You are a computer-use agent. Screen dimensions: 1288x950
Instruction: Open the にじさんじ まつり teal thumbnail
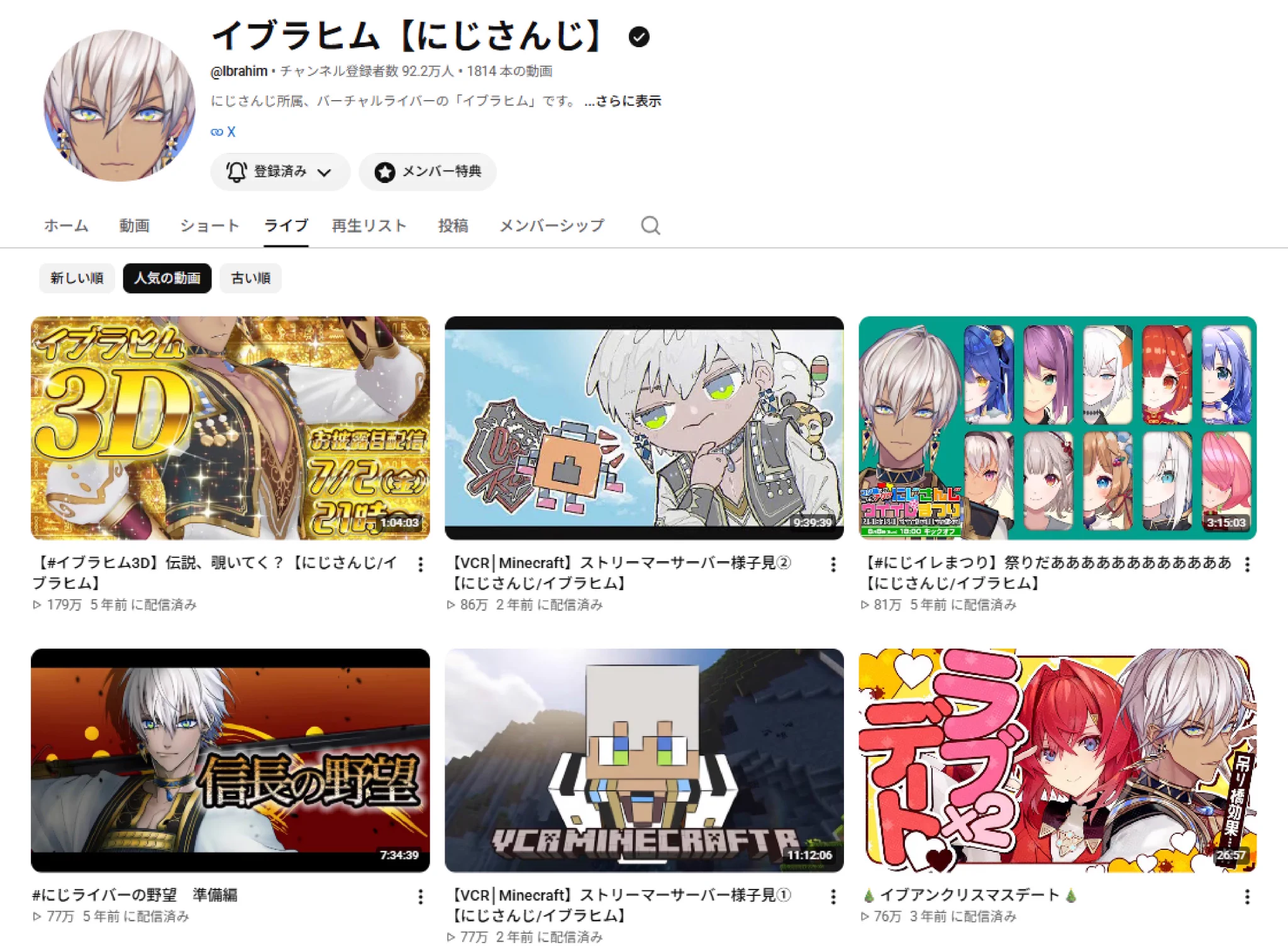pos(1058,428)
